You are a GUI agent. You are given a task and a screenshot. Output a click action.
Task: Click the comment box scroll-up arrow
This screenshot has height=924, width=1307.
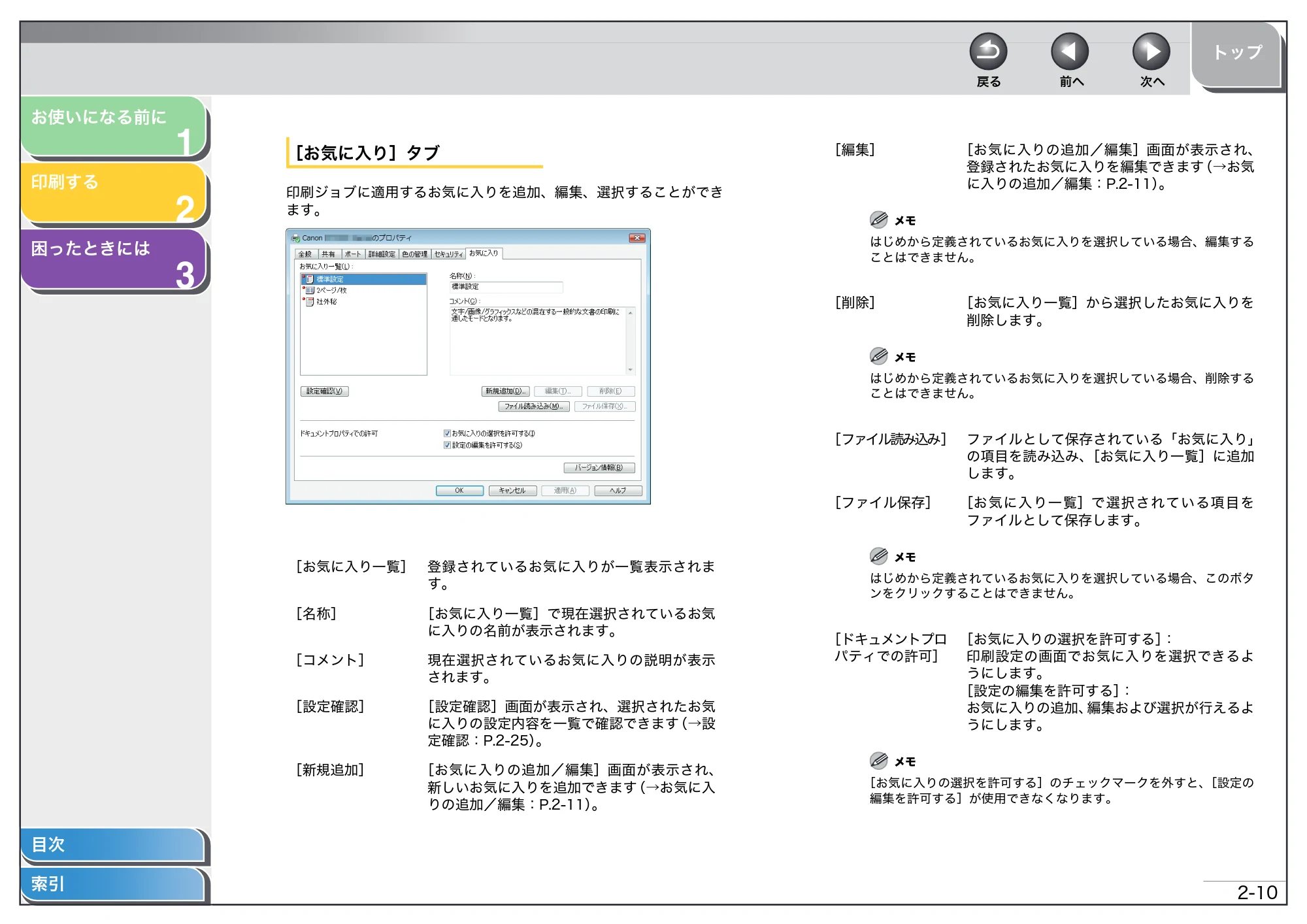(631, 313)
